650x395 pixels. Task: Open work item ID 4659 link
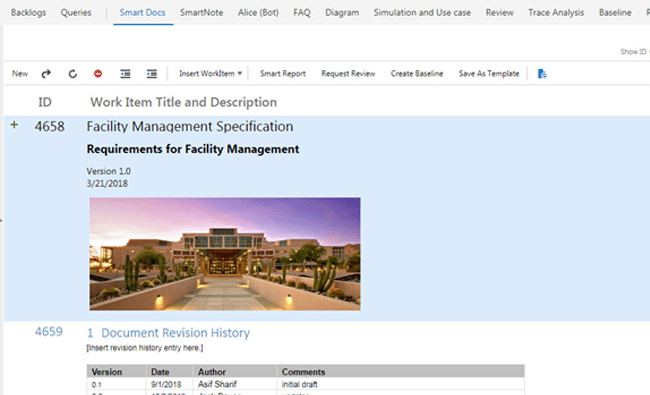(x=49, y=332)
